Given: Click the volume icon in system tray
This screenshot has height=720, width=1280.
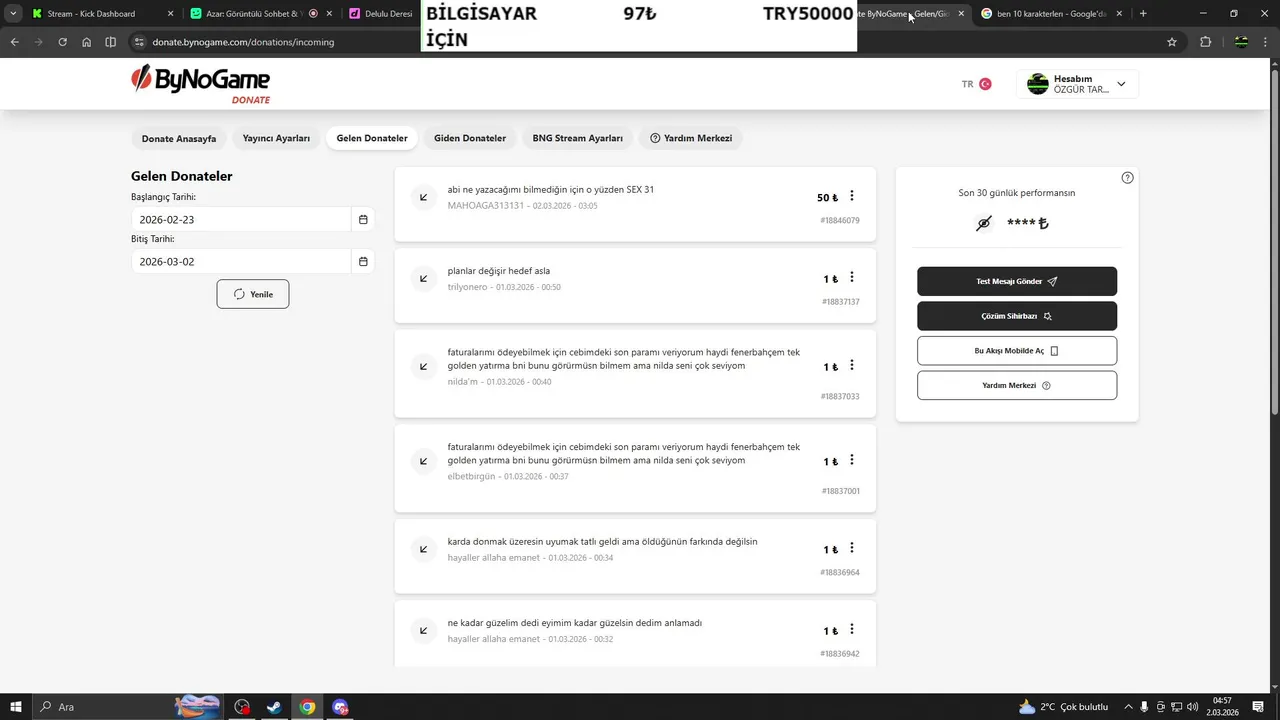Looking at the screenshot, I should click(1193, 707).
